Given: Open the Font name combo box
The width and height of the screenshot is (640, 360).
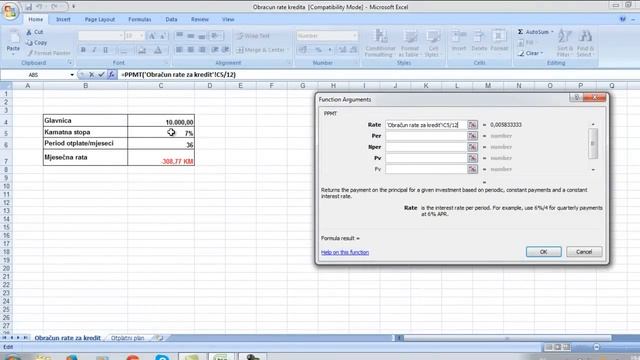Looking at the screenshot, I should click(x=101, y=36).
